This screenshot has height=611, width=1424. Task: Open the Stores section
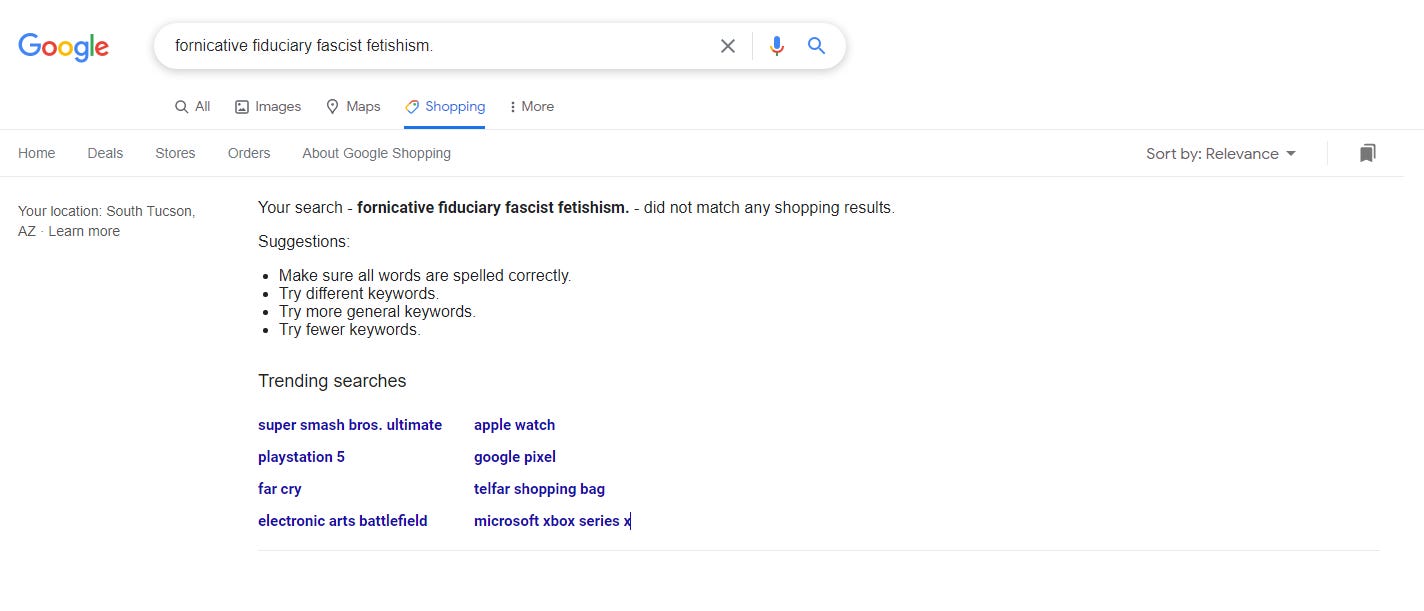click(x=175, y=153)
